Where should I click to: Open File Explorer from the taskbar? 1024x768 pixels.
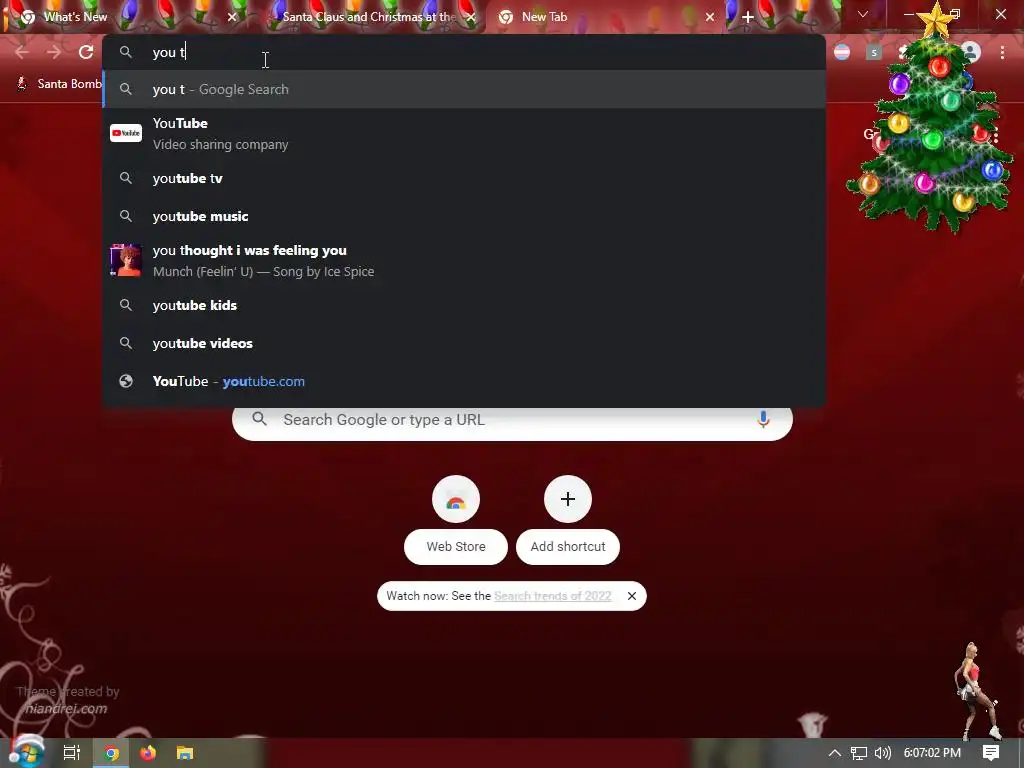coord(185,753)
